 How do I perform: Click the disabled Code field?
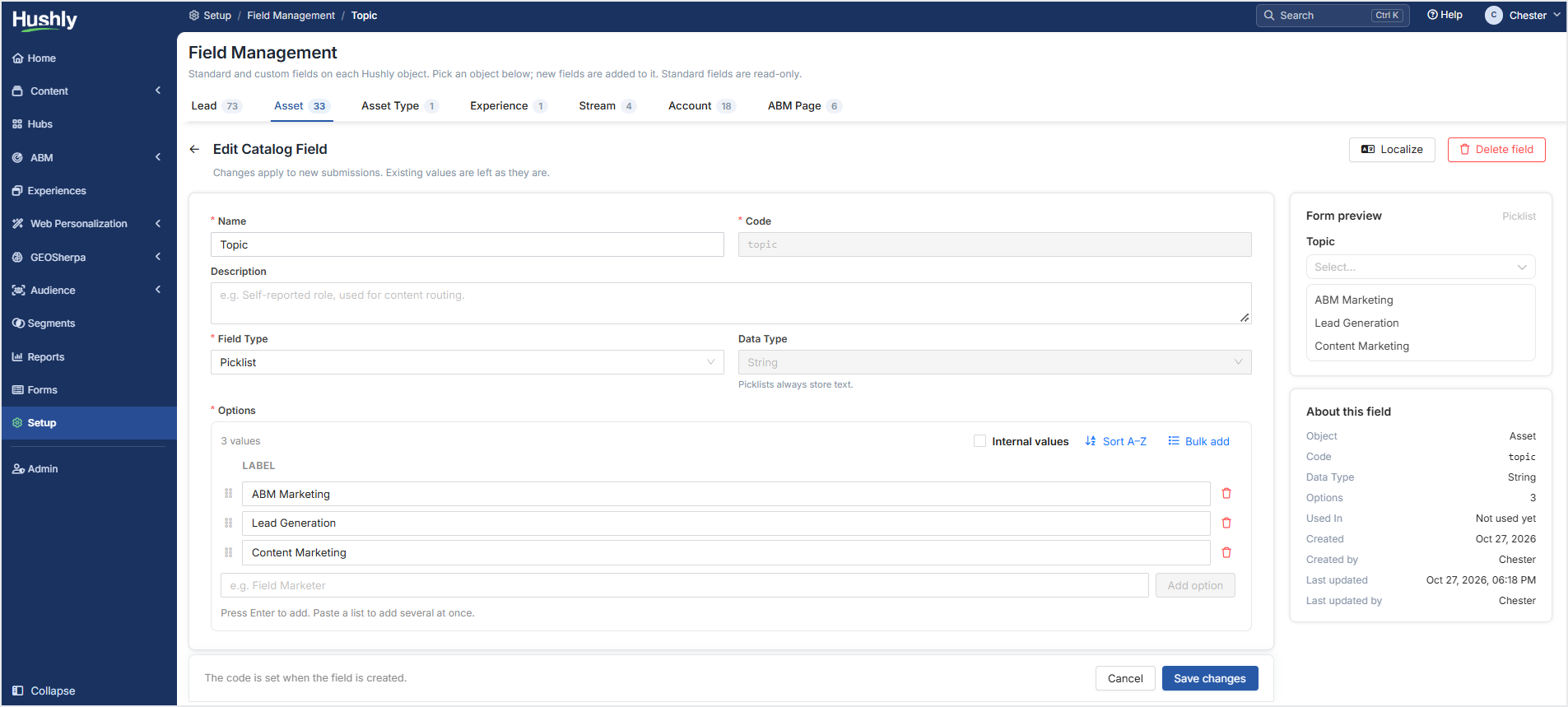[994, 245]
